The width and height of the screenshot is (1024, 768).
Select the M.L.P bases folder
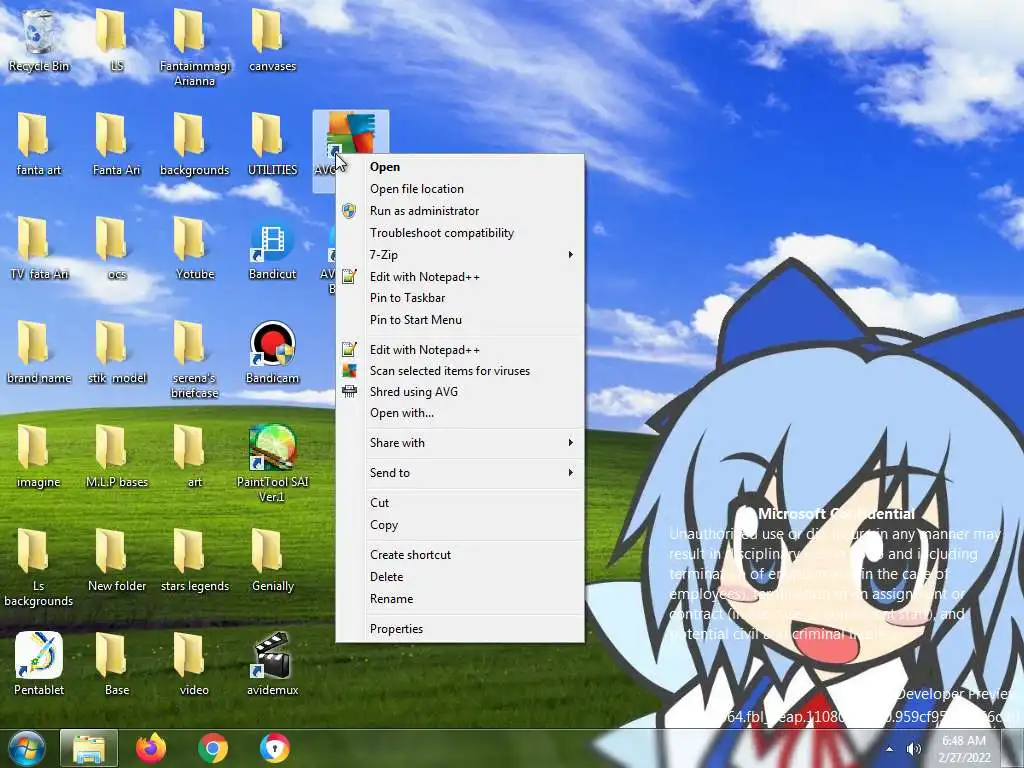tap(116, 456)
